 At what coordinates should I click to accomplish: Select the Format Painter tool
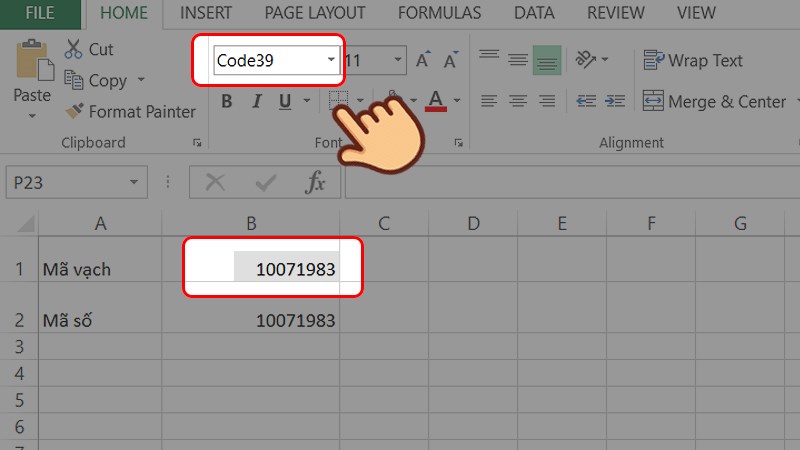click(74, 112)
